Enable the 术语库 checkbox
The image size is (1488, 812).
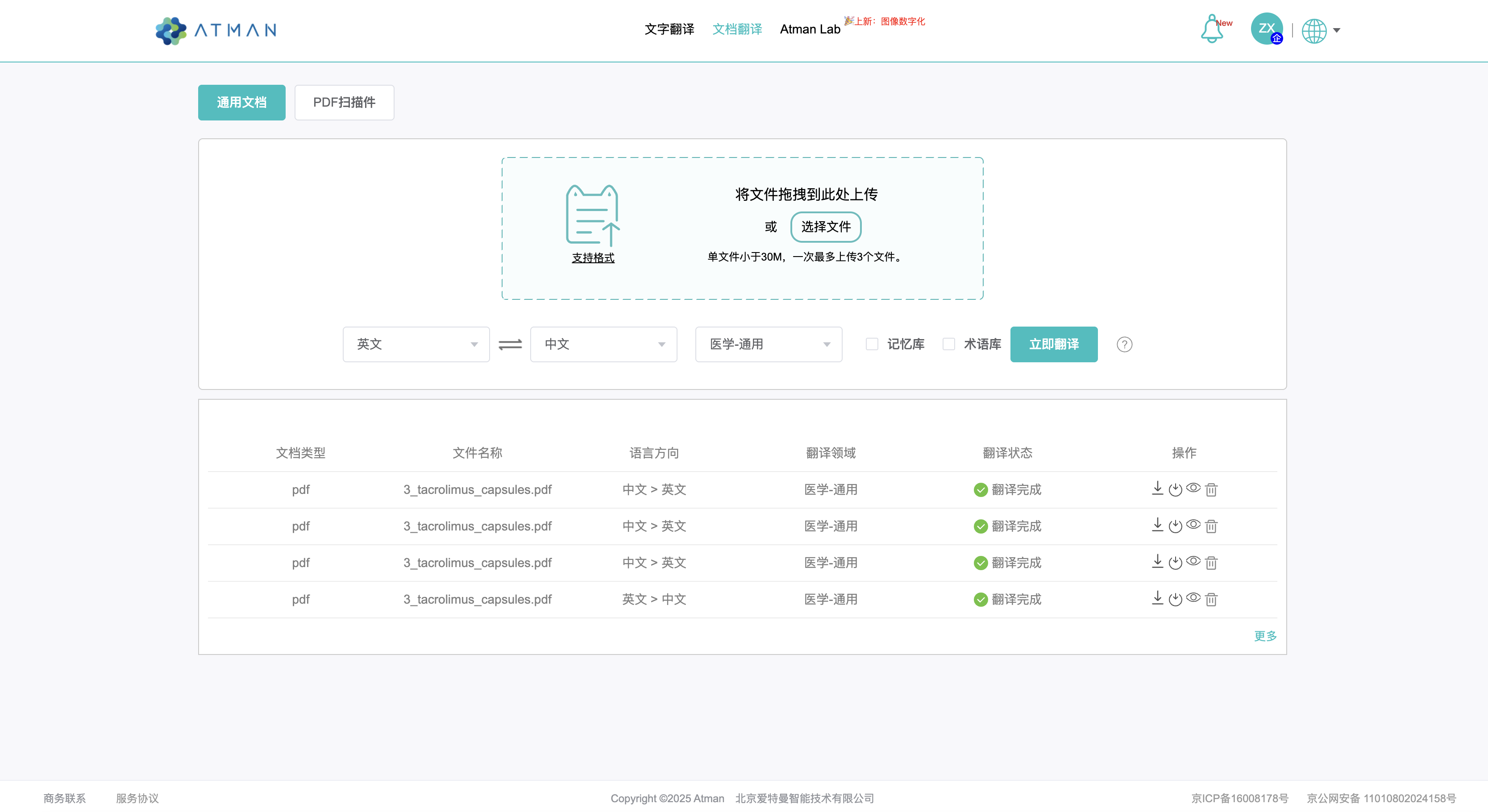pos(948,344)
